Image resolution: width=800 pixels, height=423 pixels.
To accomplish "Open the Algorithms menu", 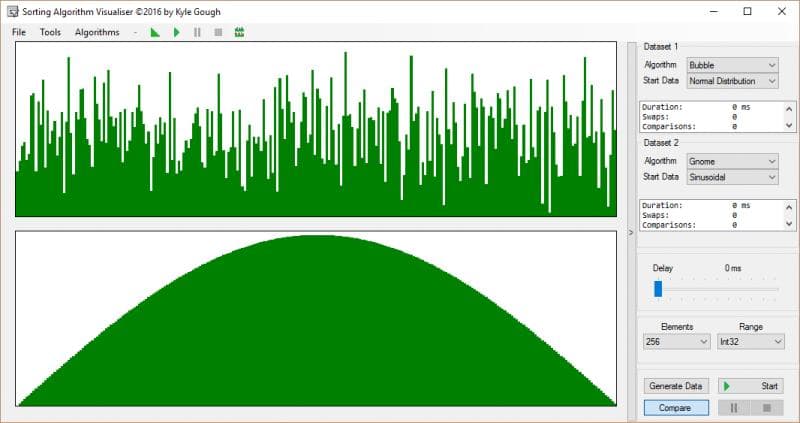I will coord(97,32).
